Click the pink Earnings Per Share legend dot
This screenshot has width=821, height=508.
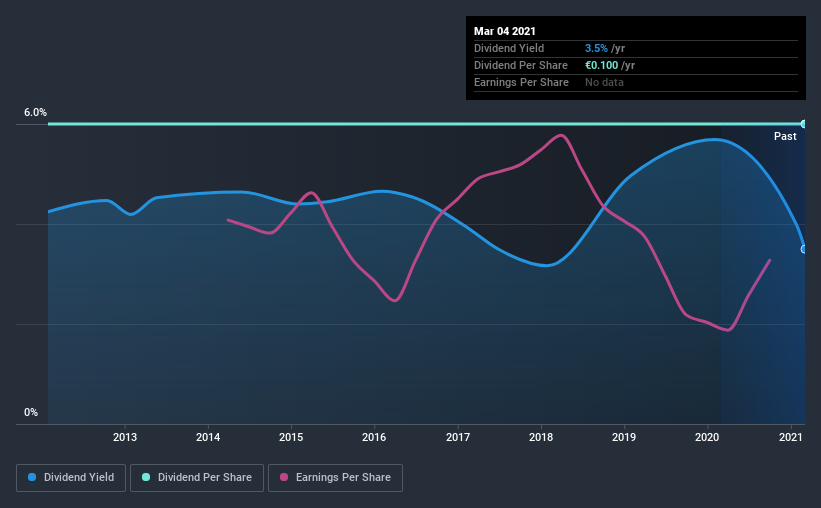coord(284,477)
